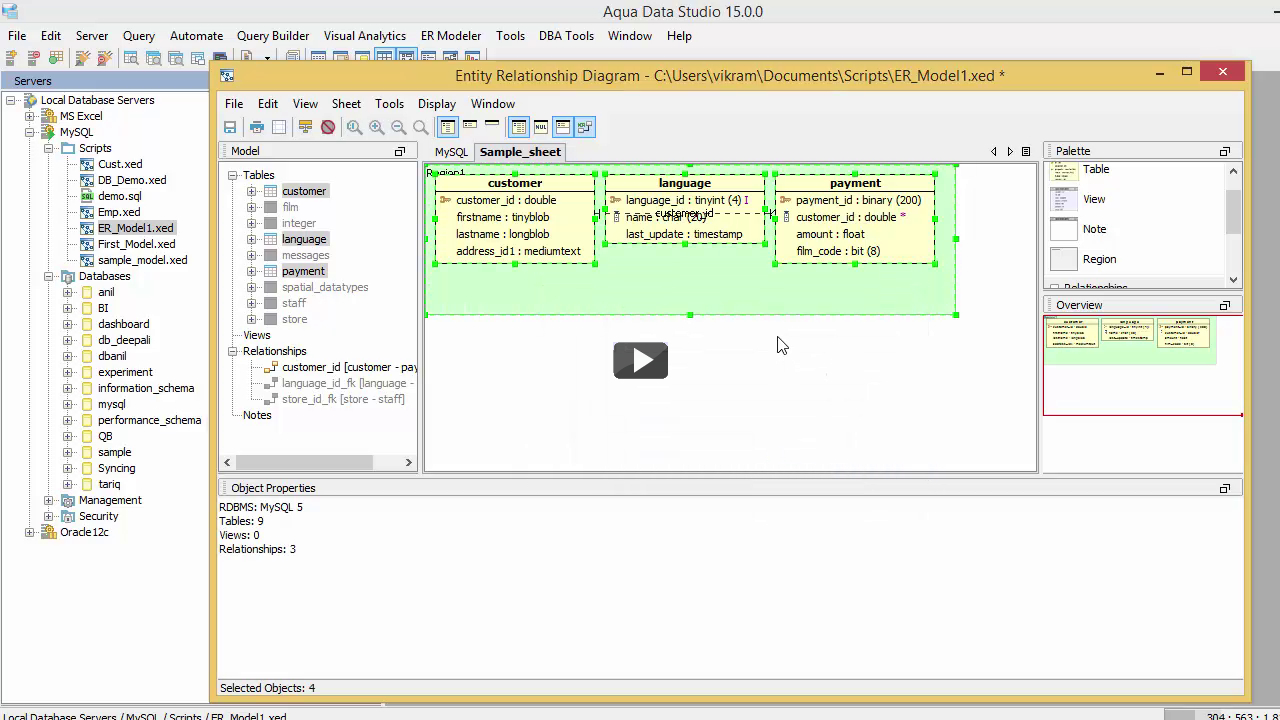This screenshot has height=720, width=1280.
Task: Click 'address_id1 : mediumtext' field in customer entity
Action: point(518,251)
